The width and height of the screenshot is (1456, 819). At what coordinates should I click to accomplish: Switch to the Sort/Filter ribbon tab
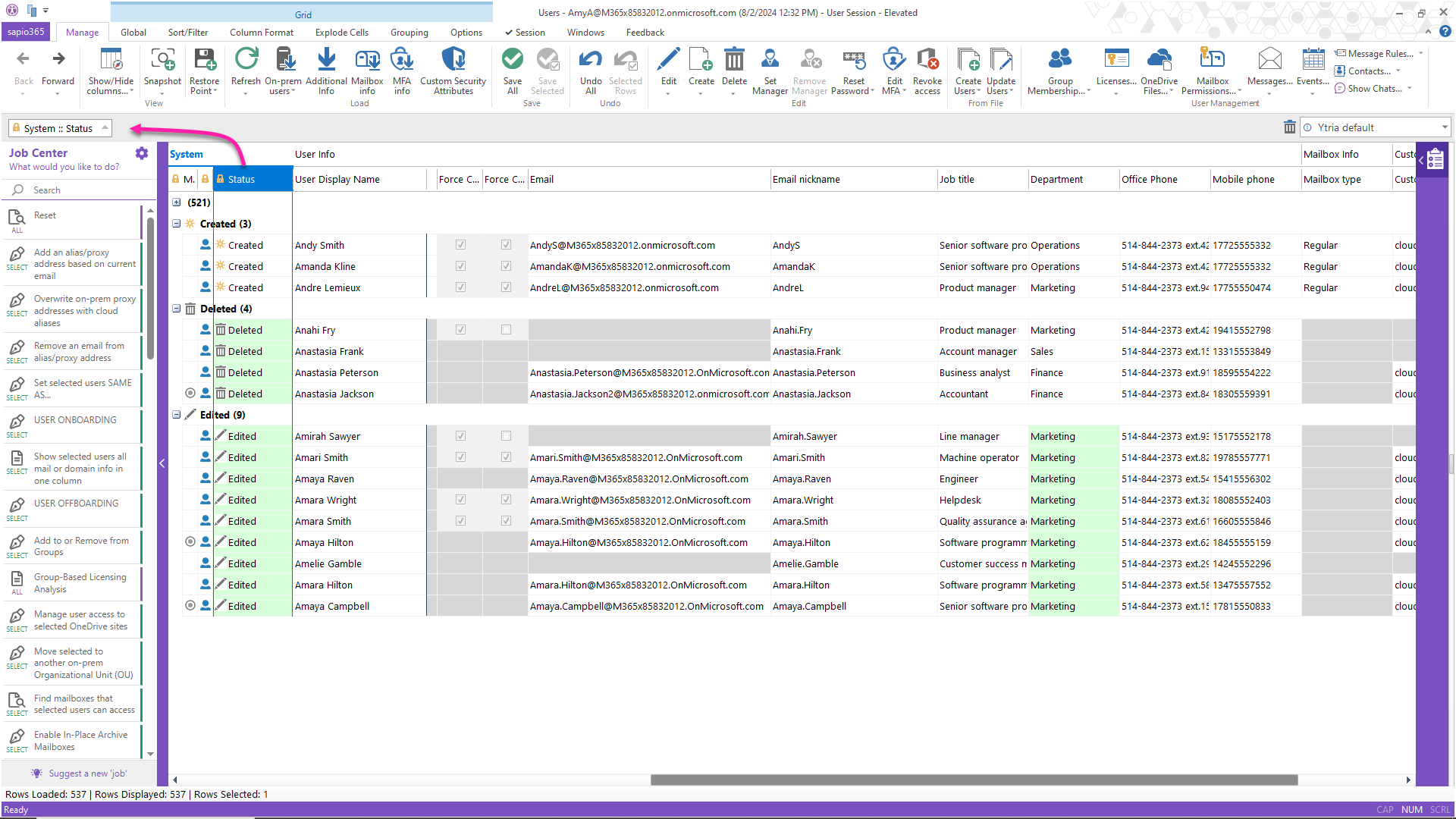pyautogui.click(x=188, y=33)
